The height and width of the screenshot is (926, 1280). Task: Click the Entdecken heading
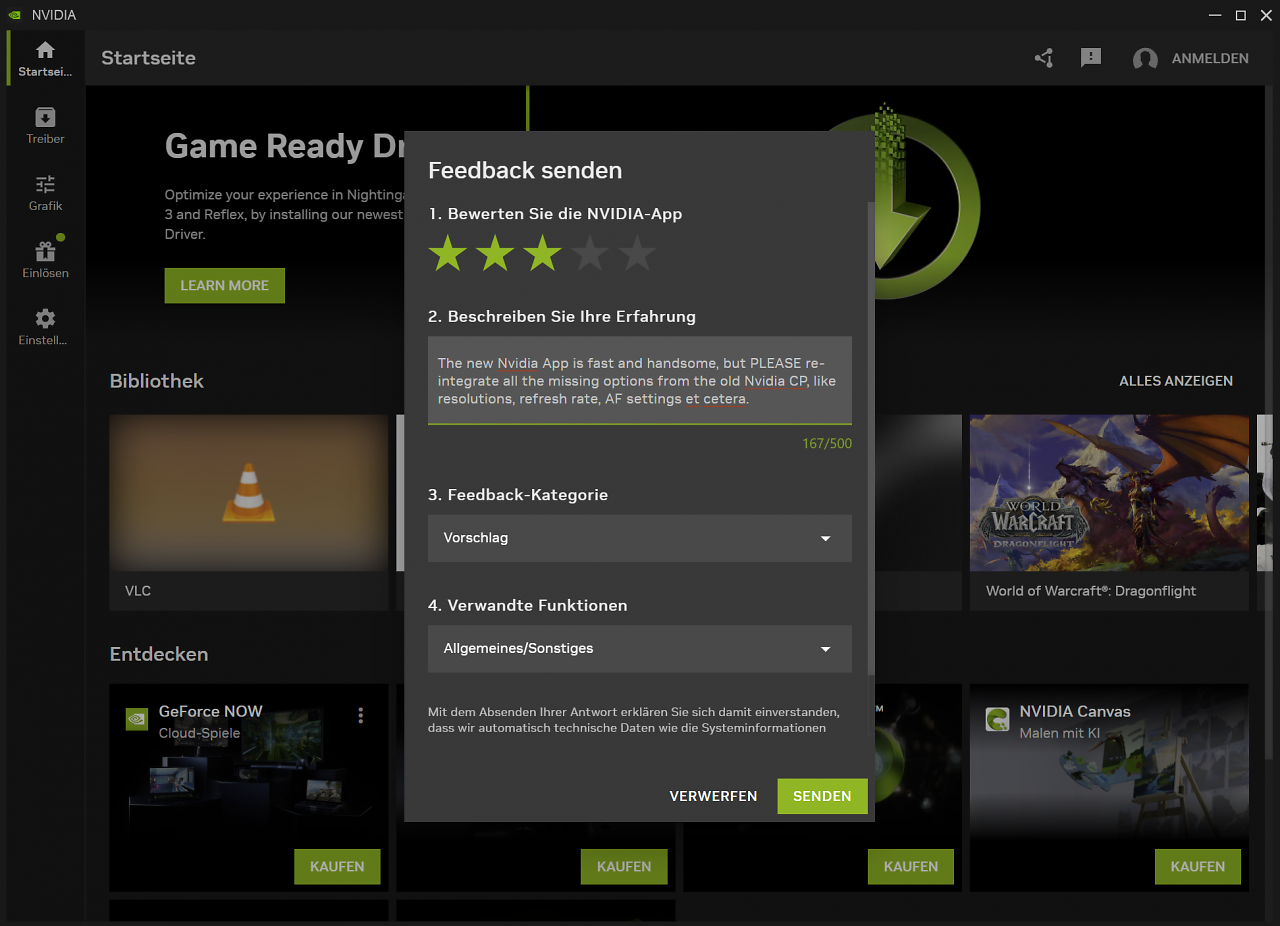(159, 654)
